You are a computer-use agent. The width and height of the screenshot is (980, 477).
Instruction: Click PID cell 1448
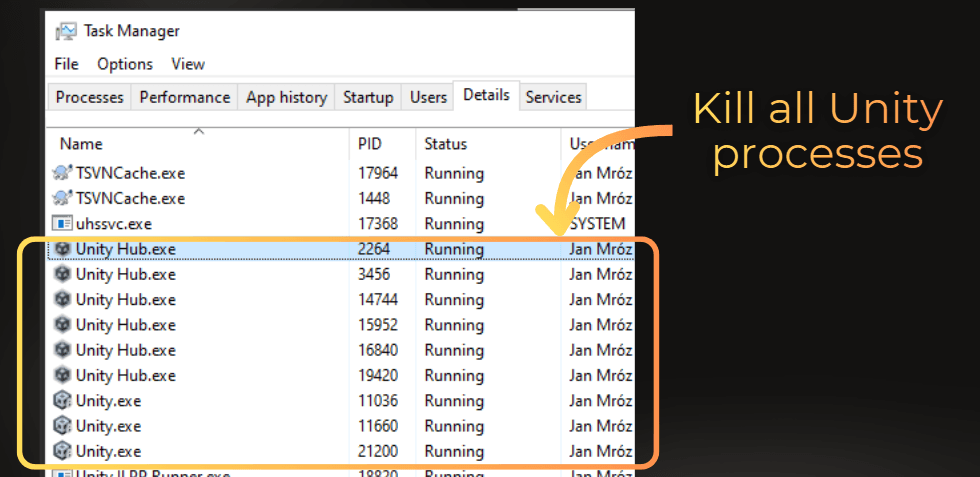click(x=374, y=198)
